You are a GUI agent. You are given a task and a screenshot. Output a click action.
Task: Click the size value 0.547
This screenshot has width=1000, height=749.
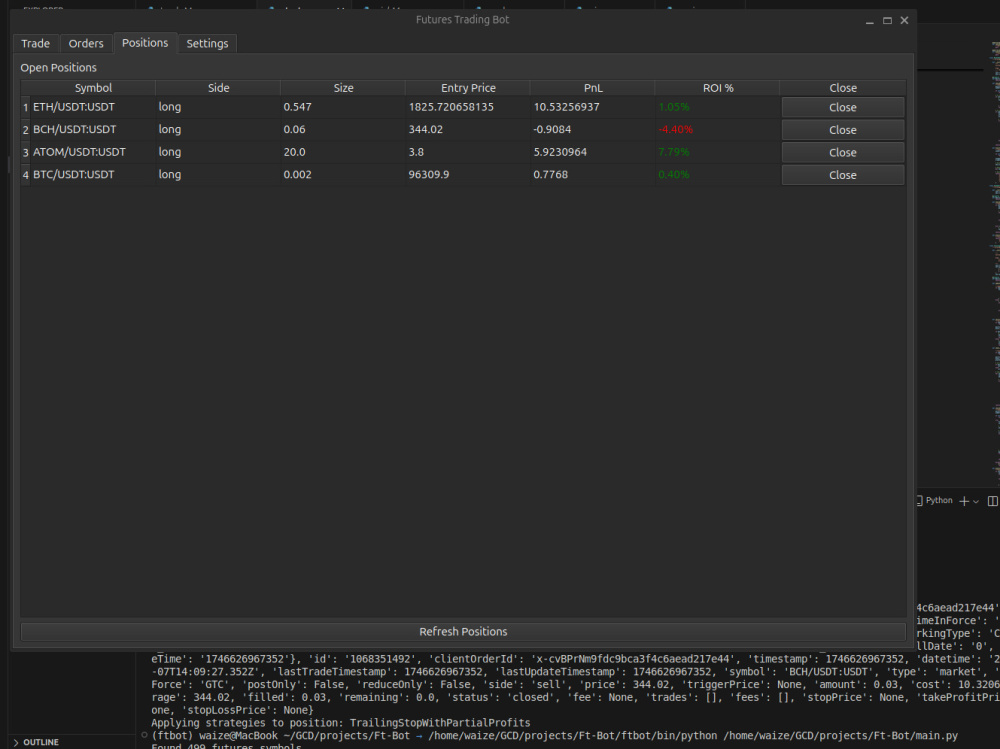297,107
